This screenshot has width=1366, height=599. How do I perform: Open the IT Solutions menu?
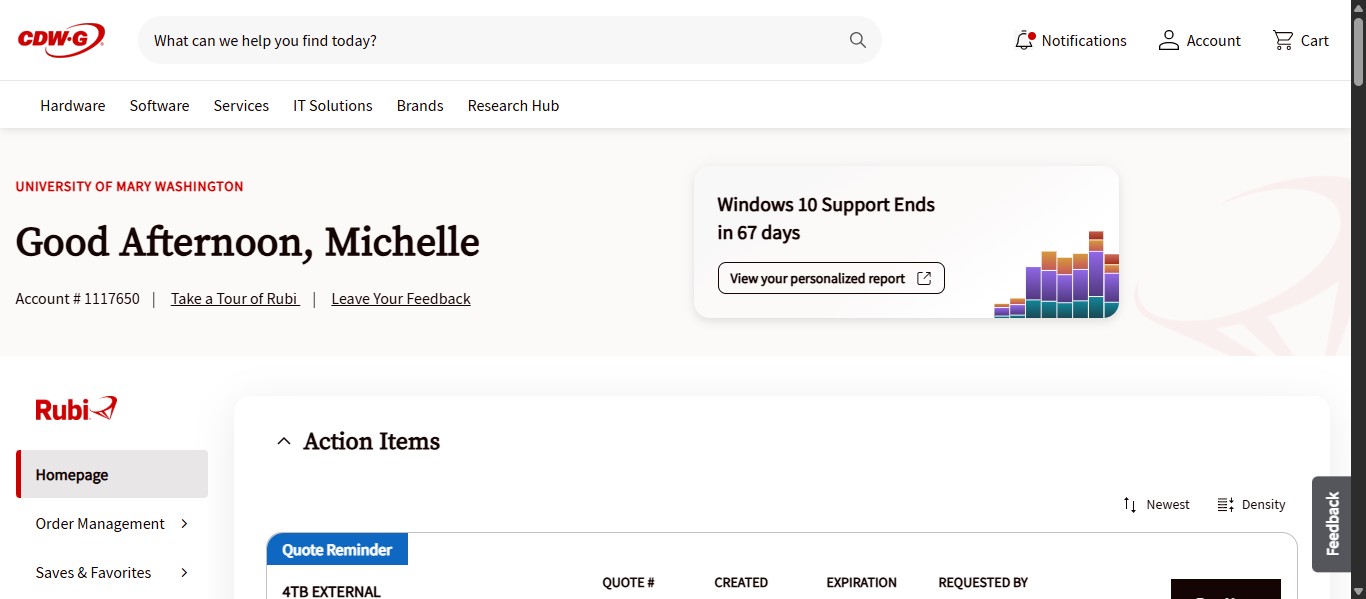click(x=332, y=106)
